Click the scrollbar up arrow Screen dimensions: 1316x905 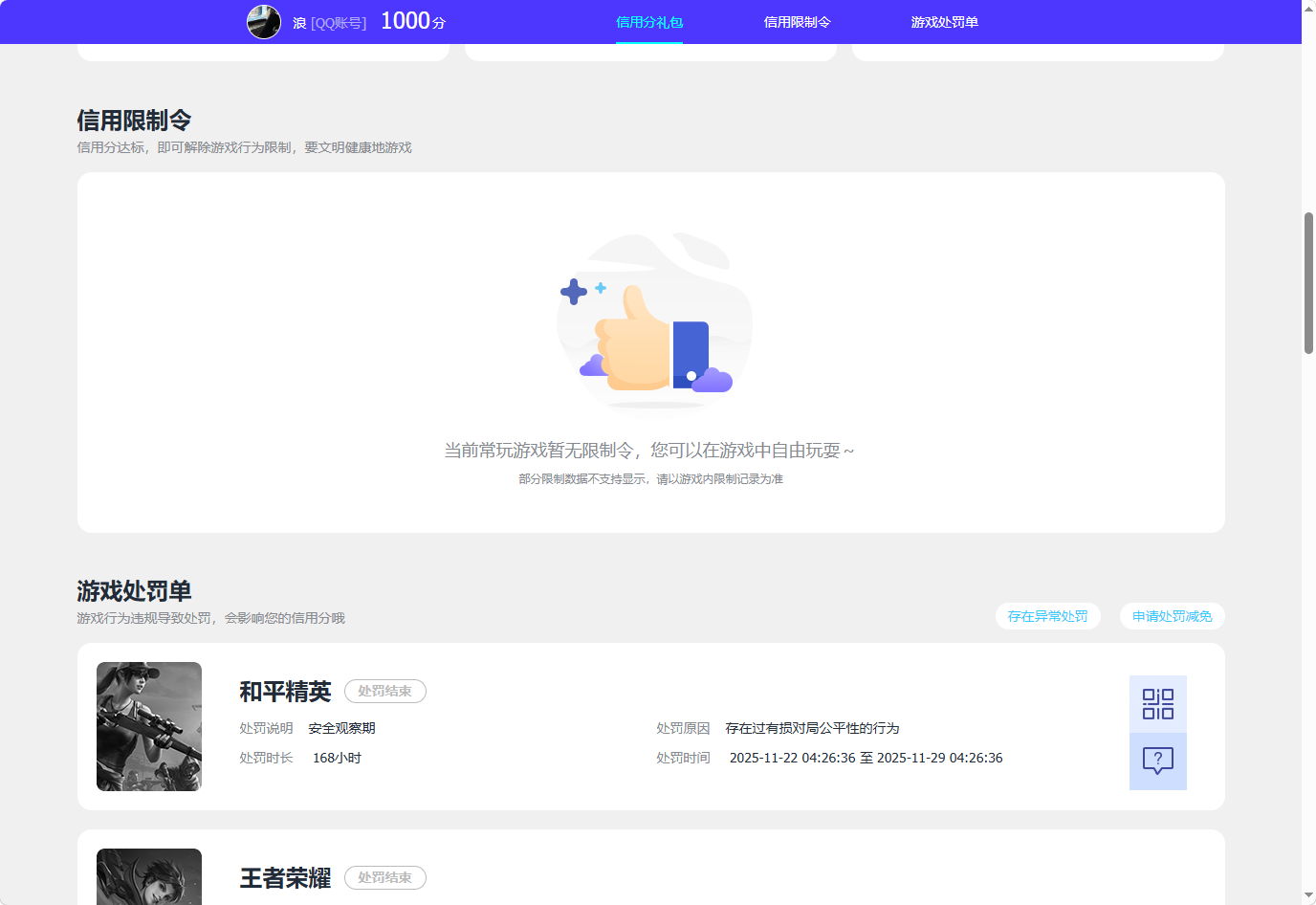1308,8
